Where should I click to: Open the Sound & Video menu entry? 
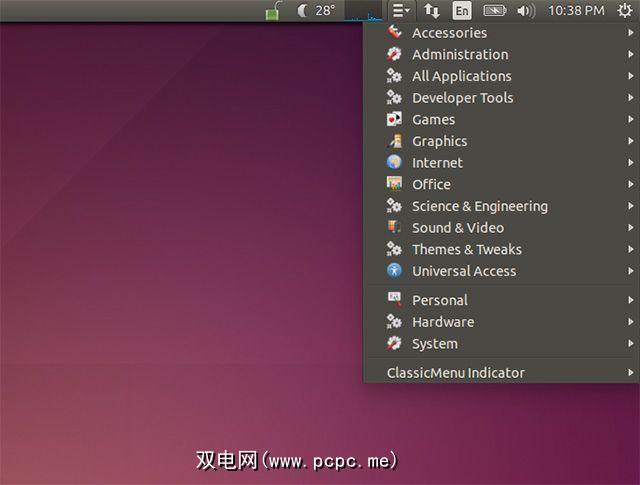click(501, 227)
